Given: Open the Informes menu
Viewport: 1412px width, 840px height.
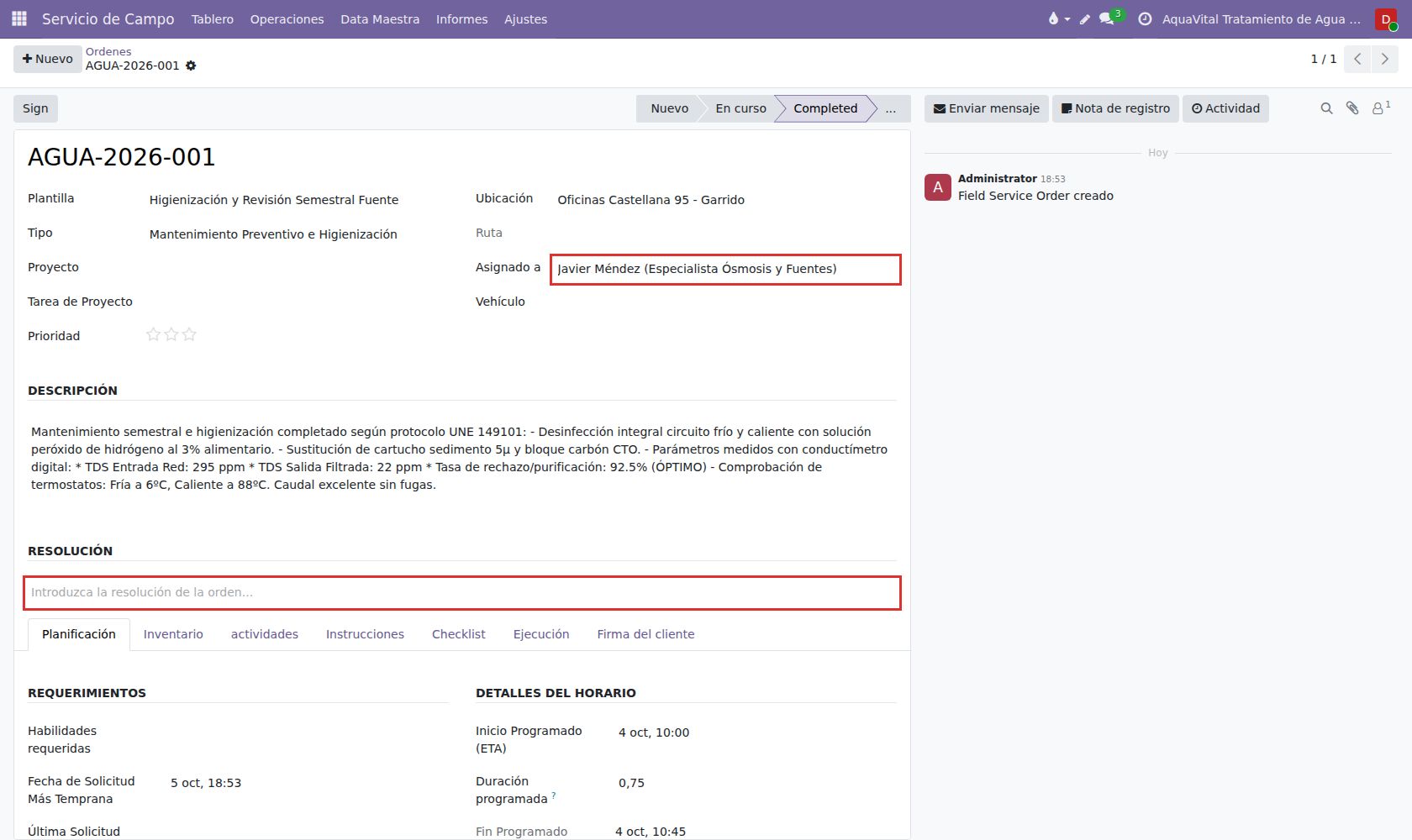Looking at the screenshot, I should pyautogui.click(x=461, y=18).
